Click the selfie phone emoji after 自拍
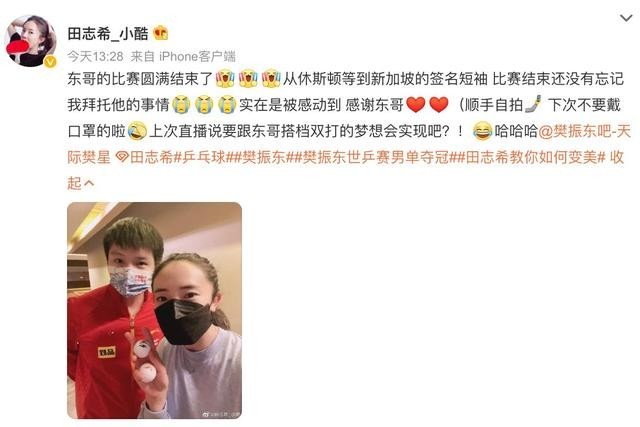Screen dimensions: 640x427 (x=533, y=104)
